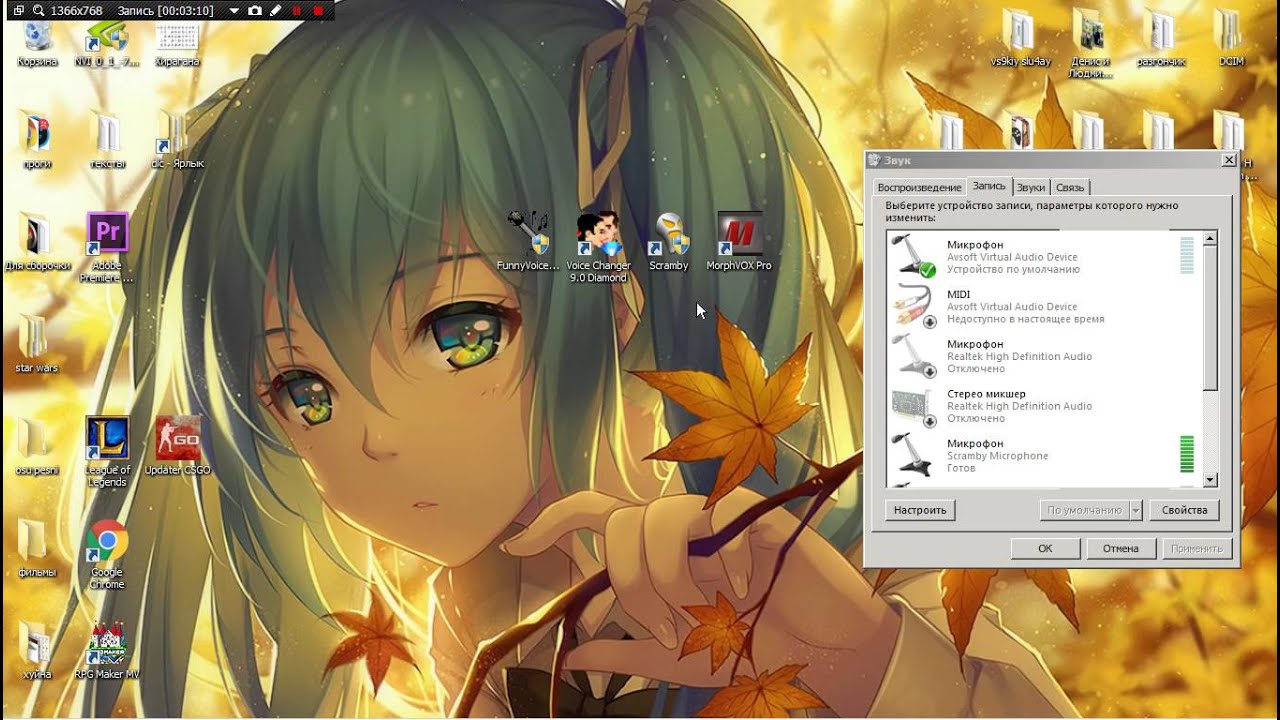Select the Стерео микшер device
The height and width of the screenshot is (720, 1280).
tap(1044, 406)
